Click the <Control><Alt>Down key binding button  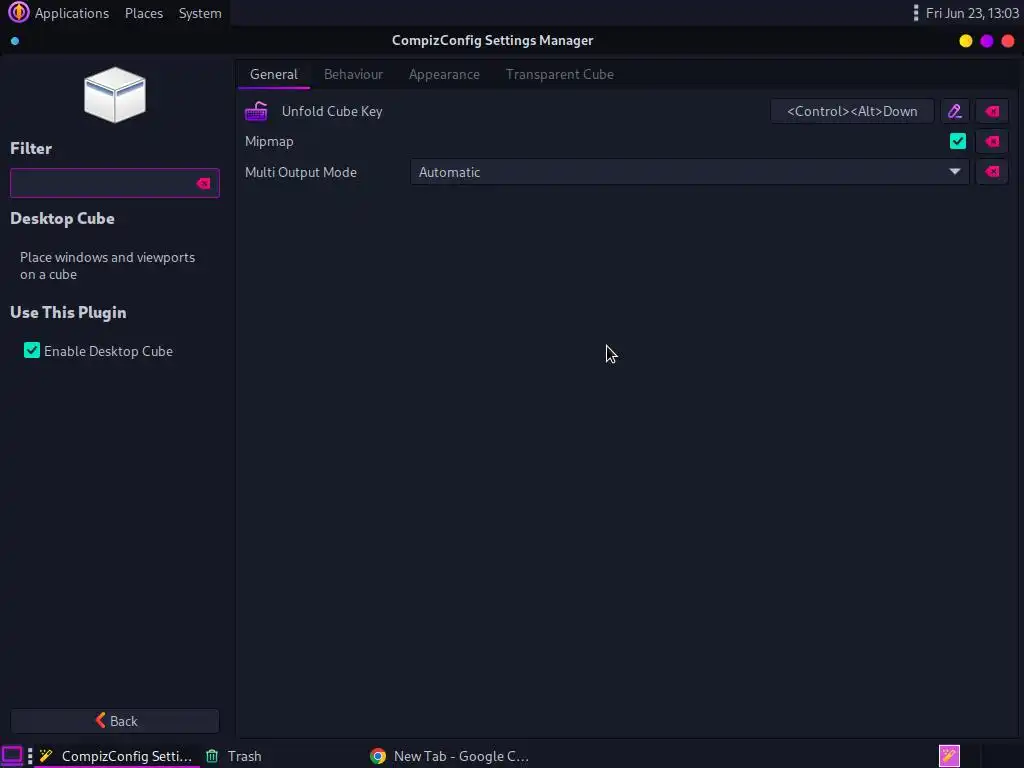coord(852,111)
